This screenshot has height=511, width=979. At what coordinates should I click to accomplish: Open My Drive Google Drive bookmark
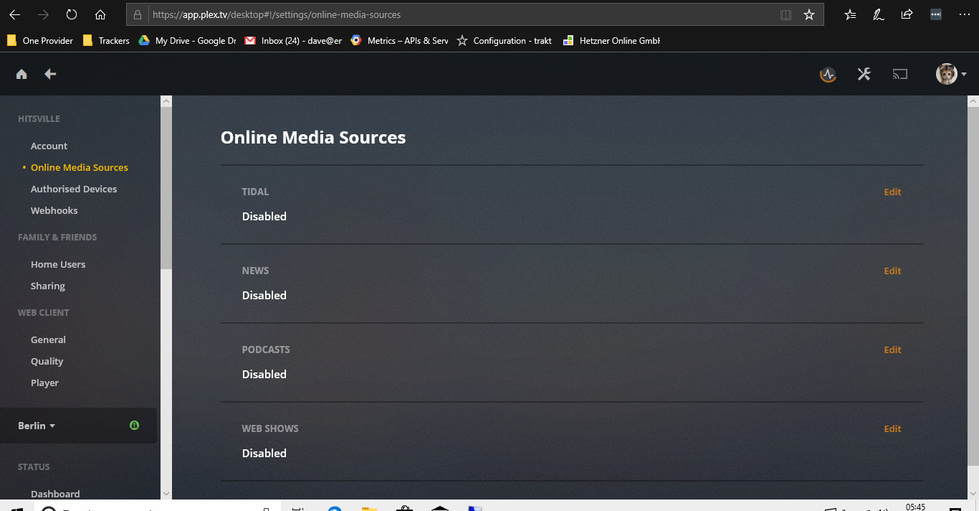tap(187, 41)
